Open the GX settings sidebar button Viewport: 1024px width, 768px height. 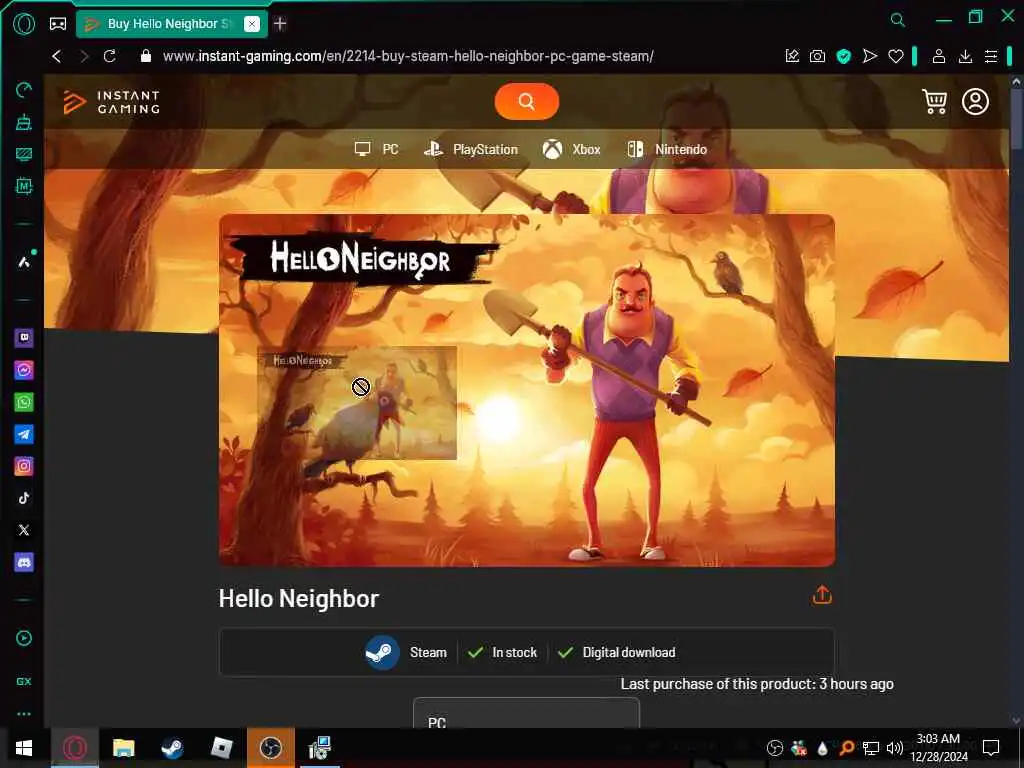[24, 681]
